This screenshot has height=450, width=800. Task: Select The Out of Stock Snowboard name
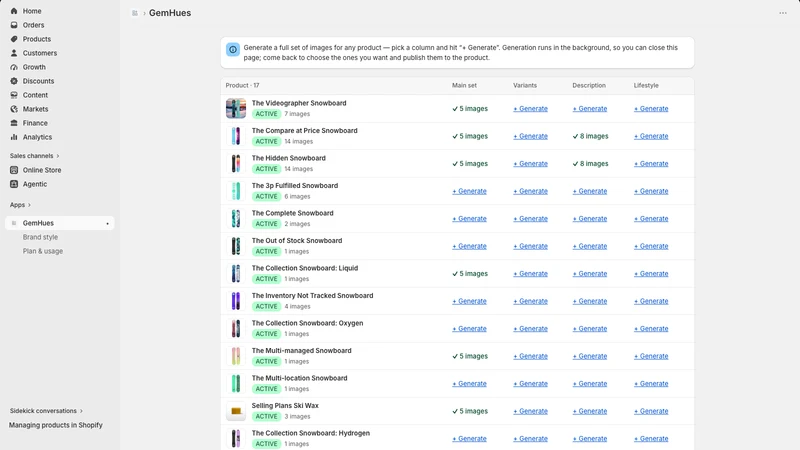297,241
